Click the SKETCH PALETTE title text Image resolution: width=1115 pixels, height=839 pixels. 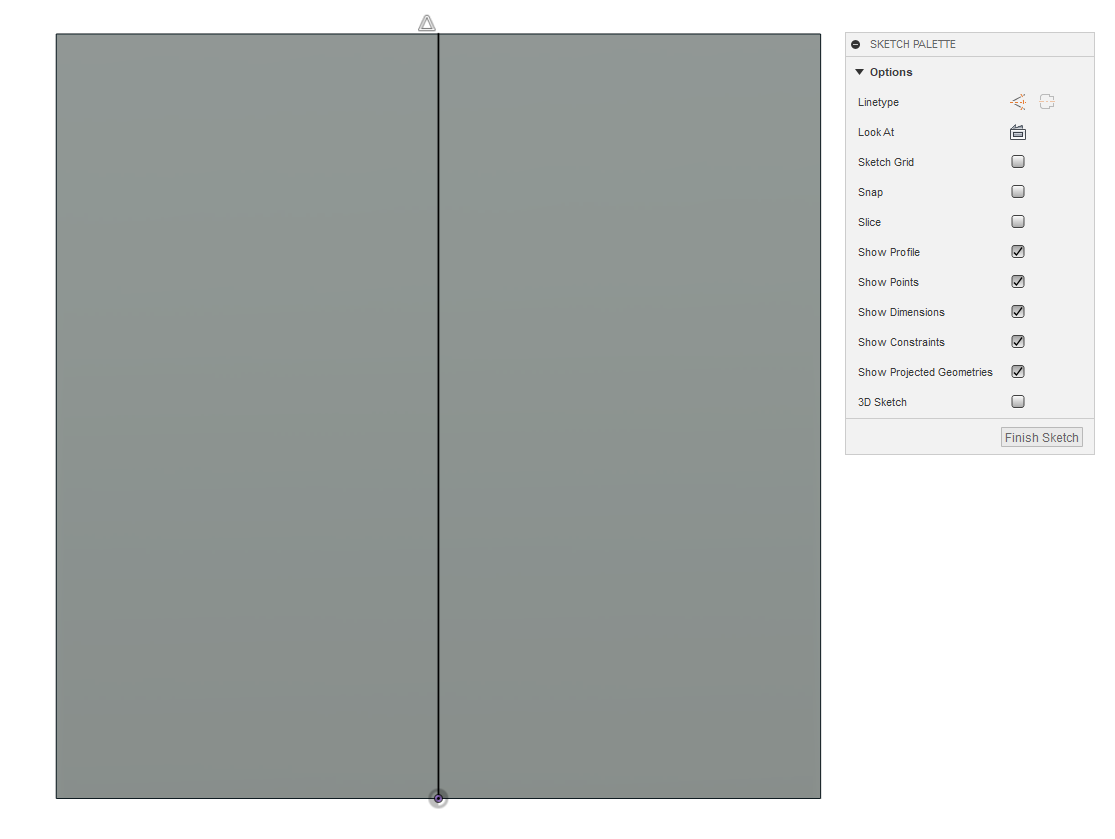tap(912, 44)
